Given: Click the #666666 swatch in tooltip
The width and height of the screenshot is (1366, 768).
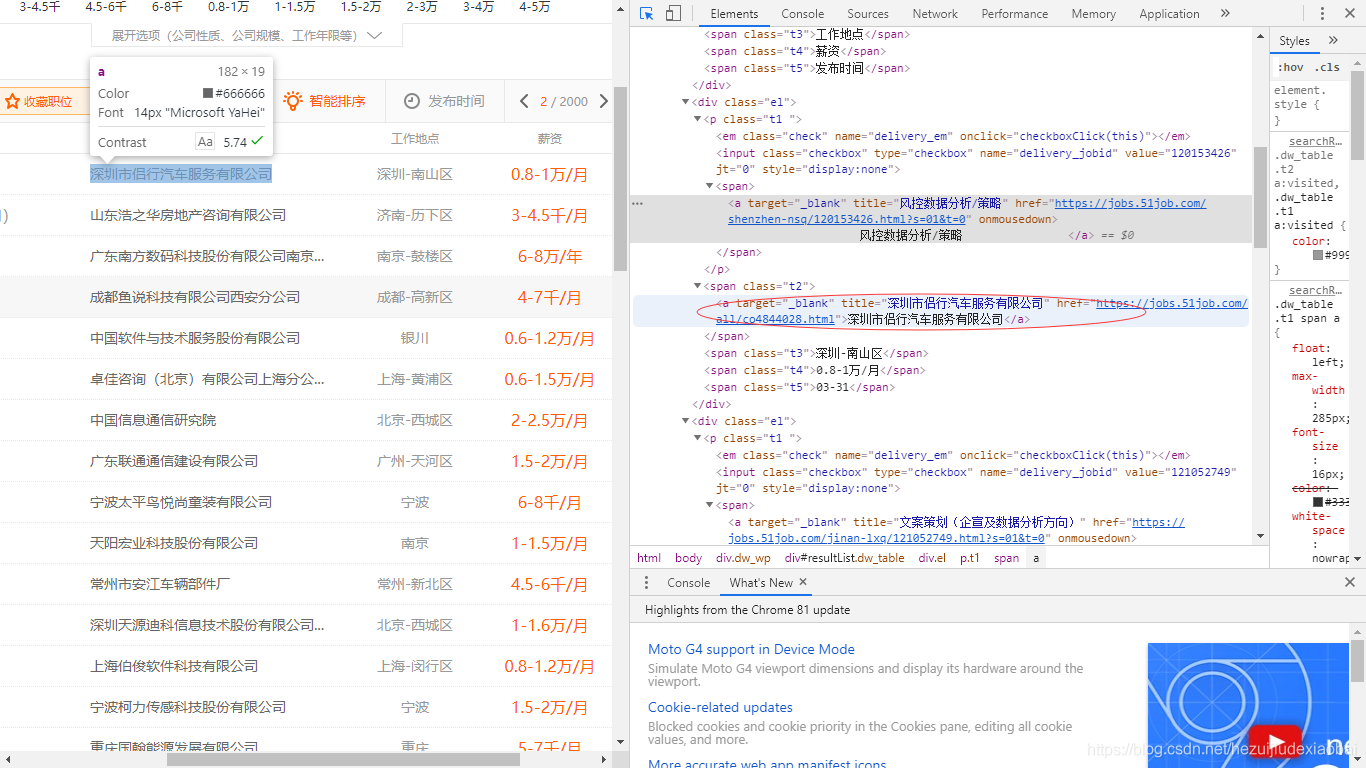Looking at the screenshot, I should click(208, 93).
